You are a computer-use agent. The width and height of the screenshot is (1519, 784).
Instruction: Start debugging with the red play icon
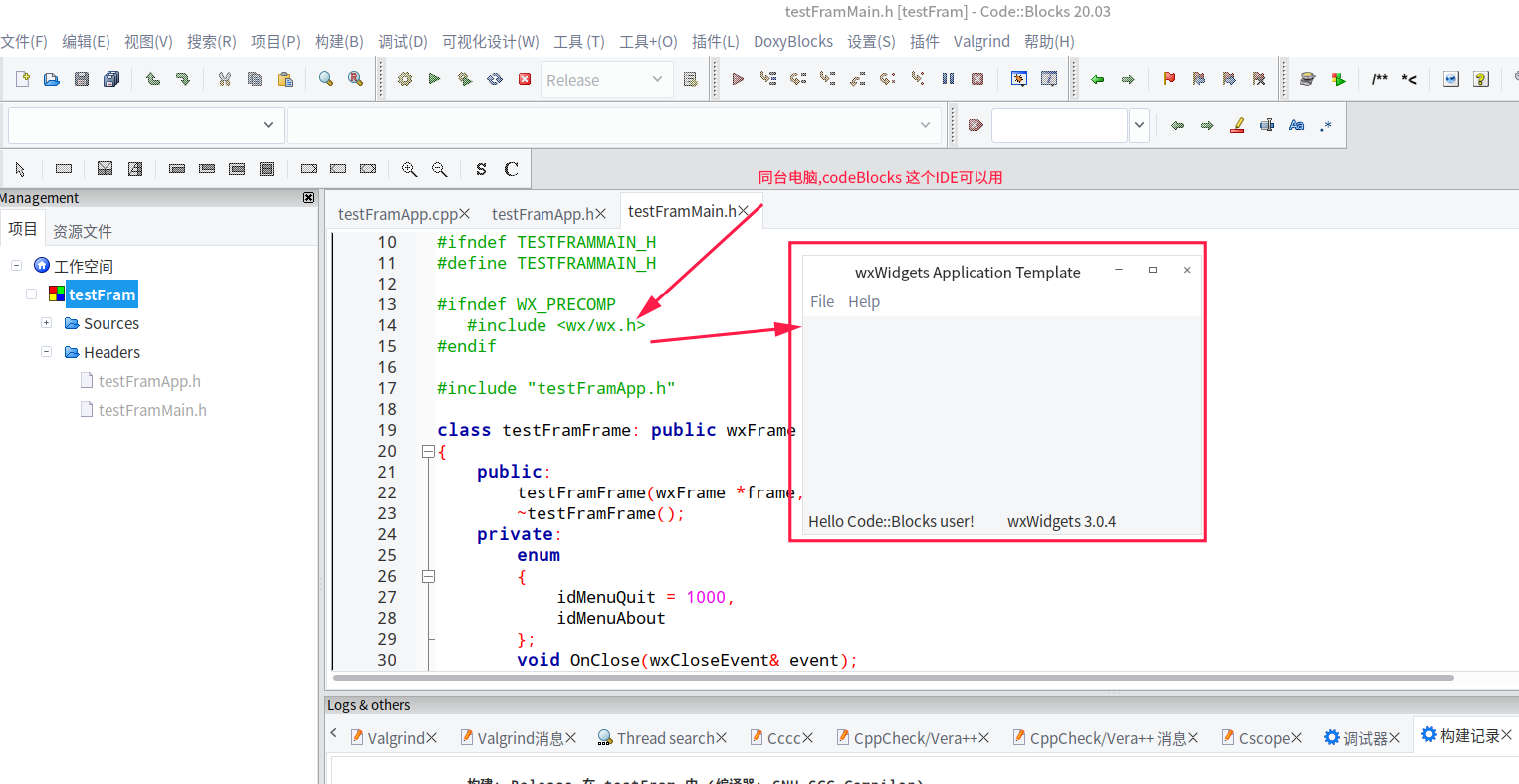[738, 79]
